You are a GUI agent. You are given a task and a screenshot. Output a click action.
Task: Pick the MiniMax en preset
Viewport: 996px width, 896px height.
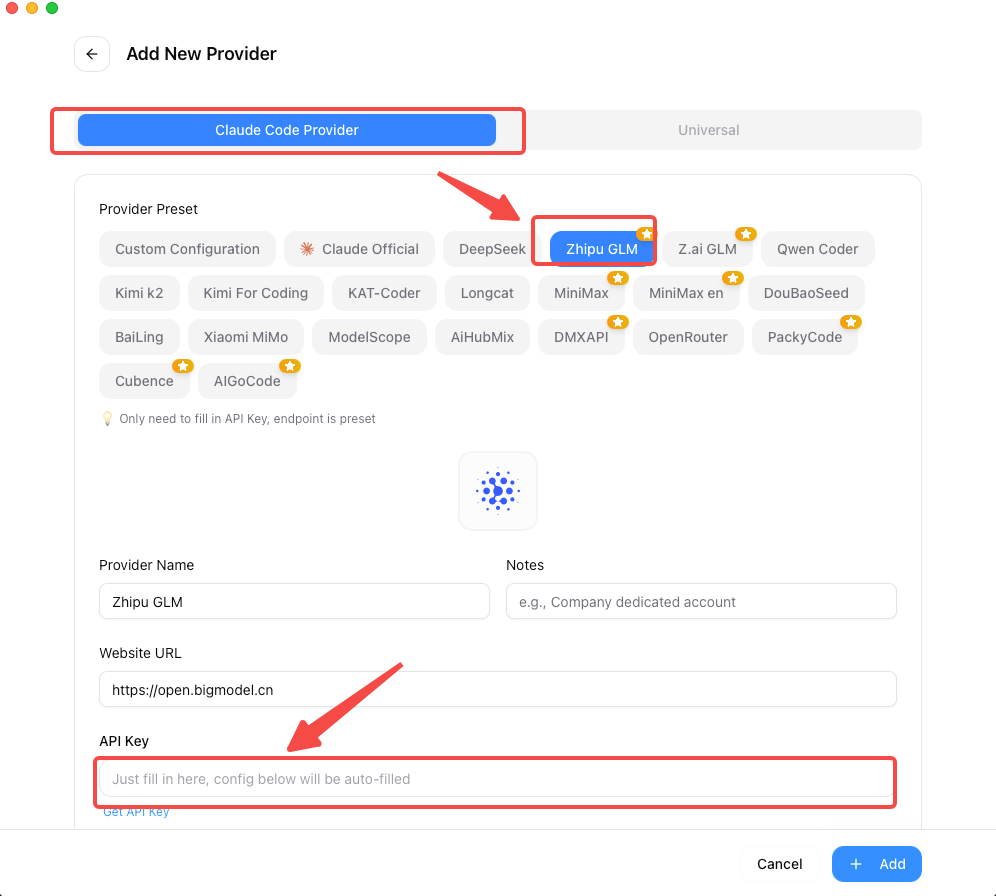685,293
